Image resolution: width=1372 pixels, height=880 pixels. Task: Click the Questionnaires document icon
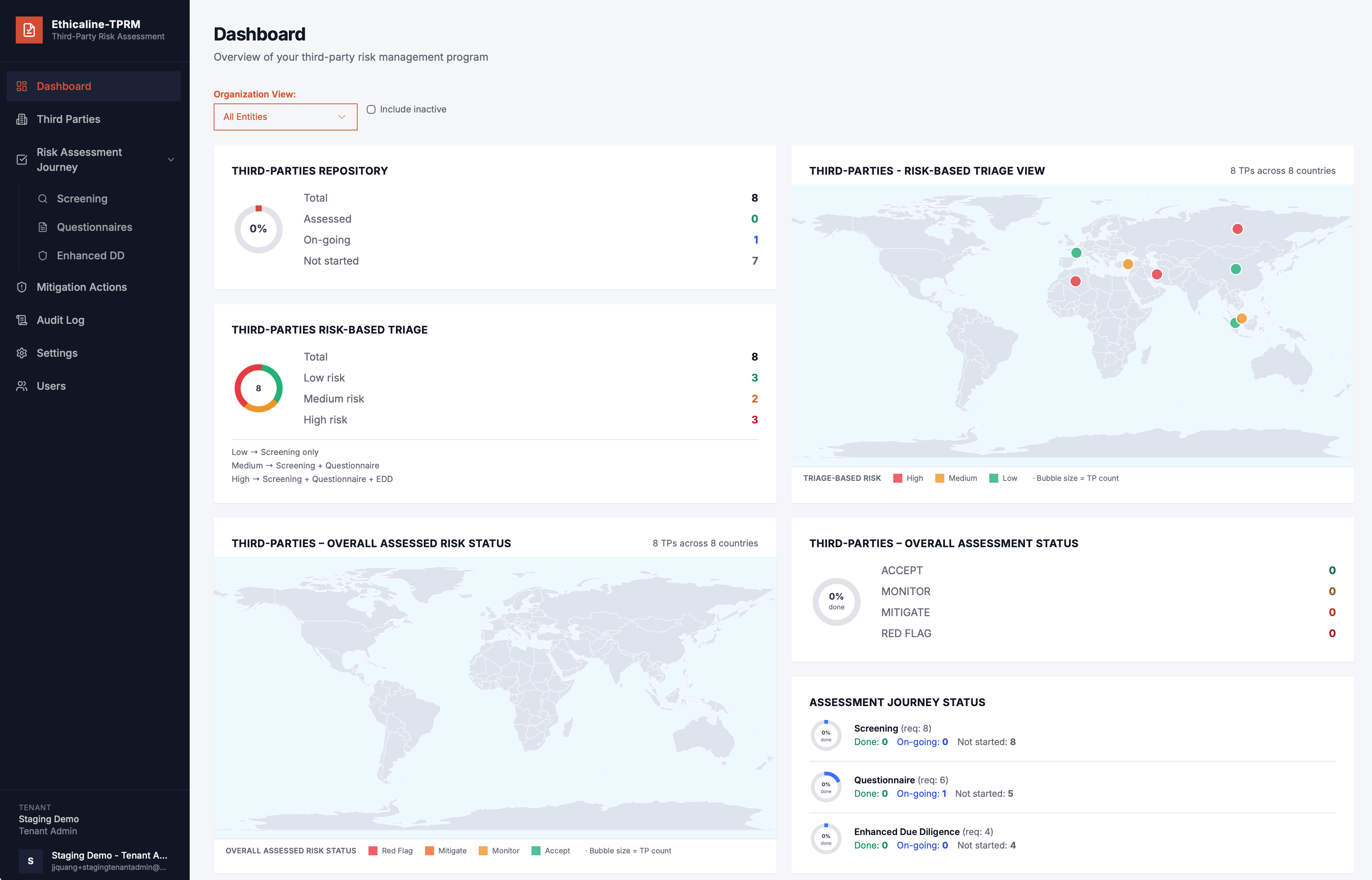[42, 227]
